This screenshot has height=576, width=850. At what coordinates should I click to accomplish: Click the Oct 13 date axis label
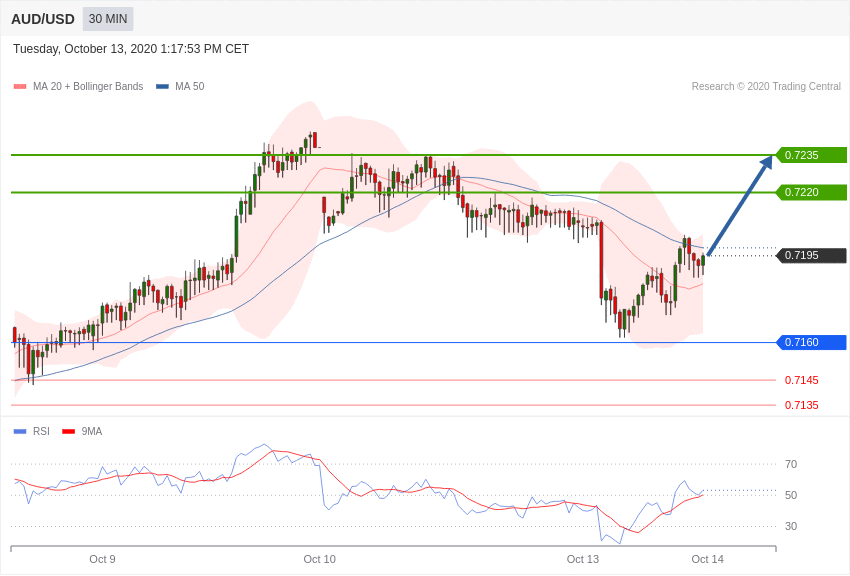click(x=583, y=559)
